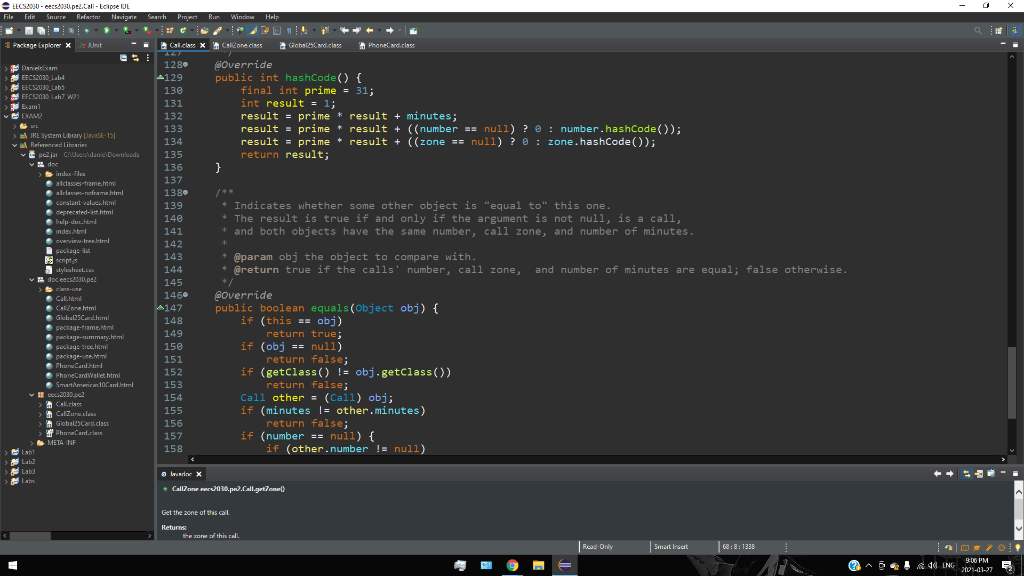Click the volume icon in system tray
Image resolution: width=1024 pixels, height=576 pixels.
(x=933, y=566)
